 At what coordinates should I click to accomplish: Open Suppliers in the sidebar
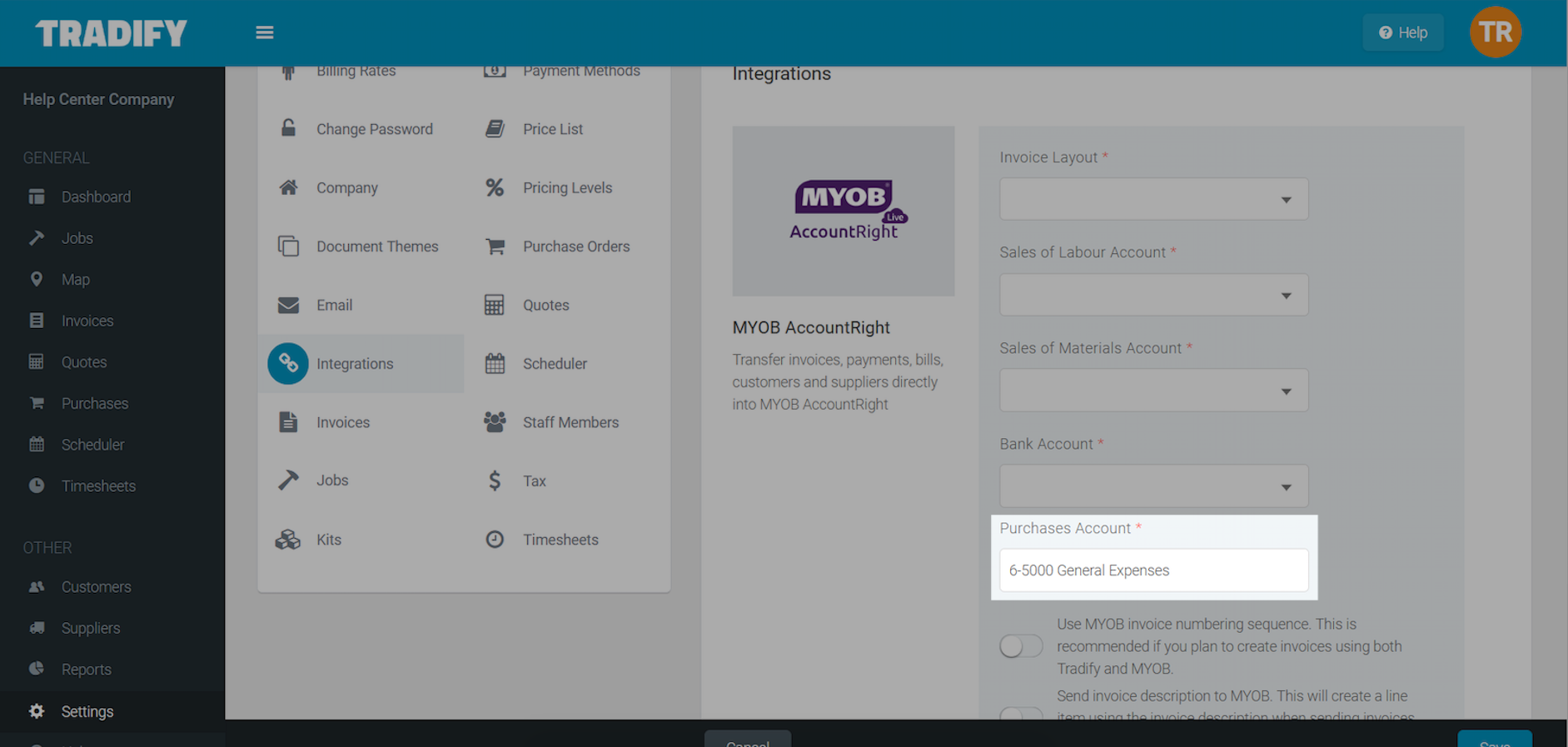(x=91, y=628)
